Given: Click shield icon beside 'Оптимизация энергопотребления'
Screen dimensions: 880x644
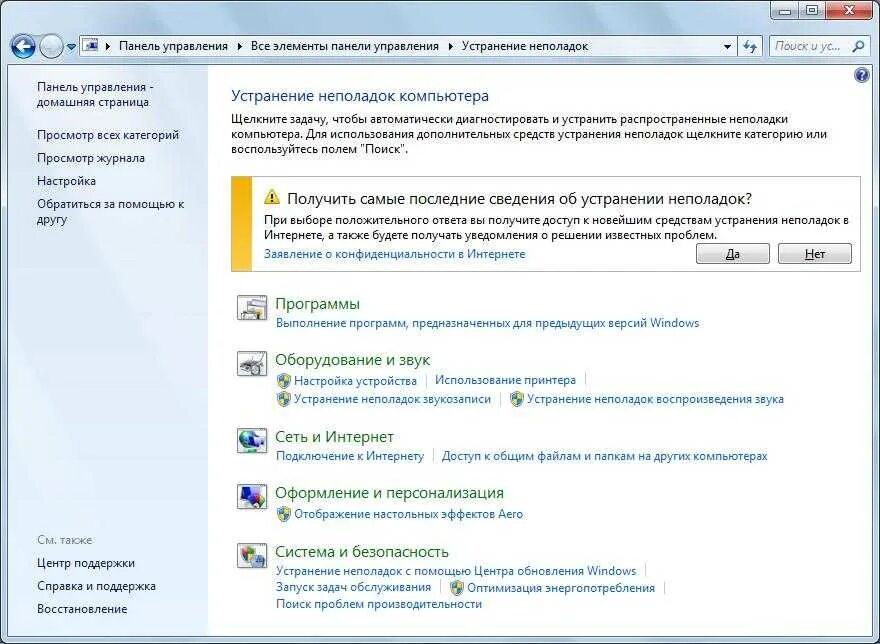Looking at the screenshot, I should pos(457,588).
